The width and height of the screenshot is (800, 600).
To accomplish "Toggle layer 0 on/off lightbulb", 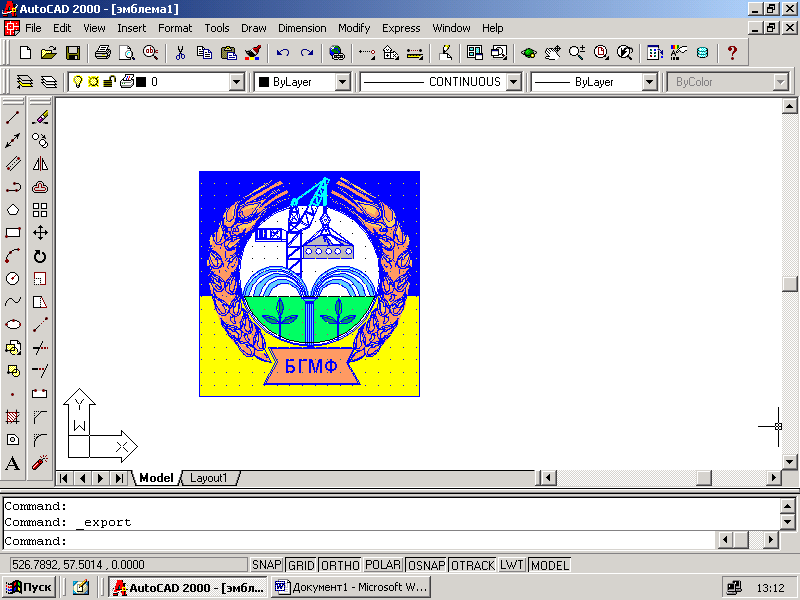I will pyautogui.click(x=78, y=82).
